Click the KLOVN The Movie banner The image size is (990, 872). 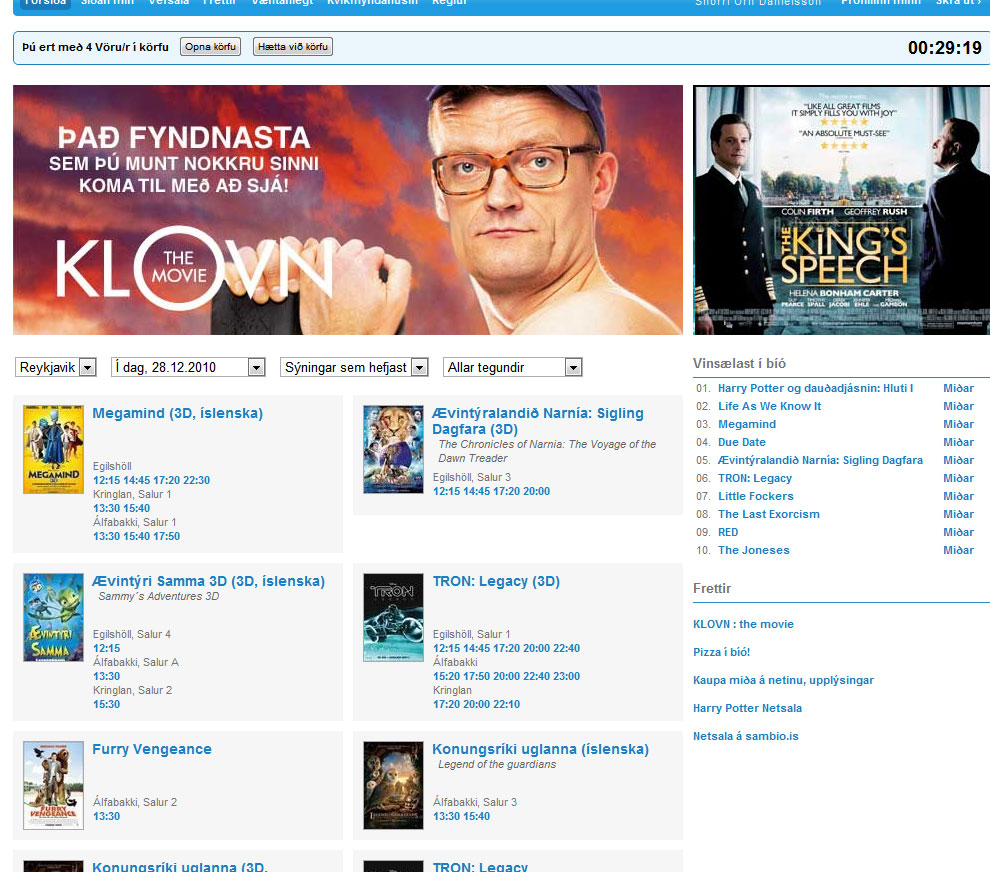click(x=347, y=210)
